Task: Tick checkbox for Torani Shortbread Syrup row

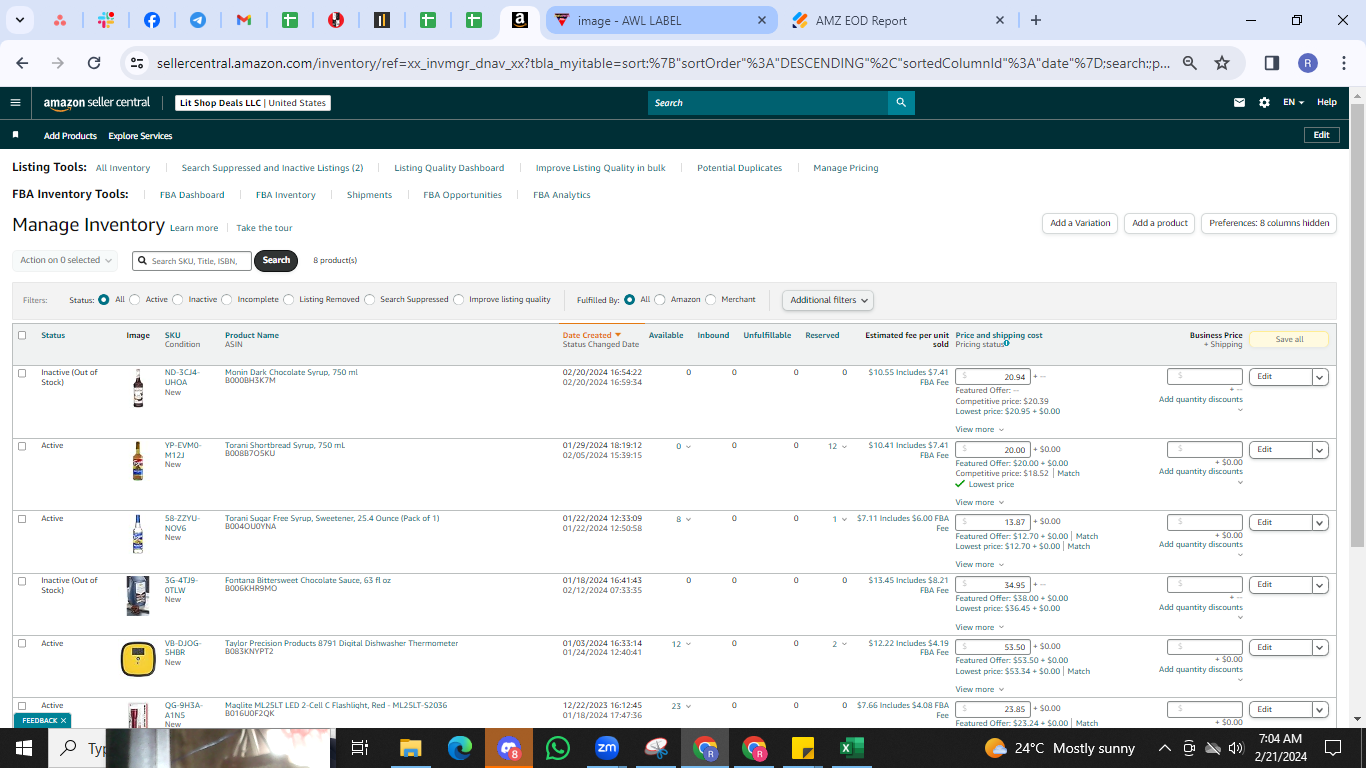Action: pyautogui.click(x=22, y=446)
